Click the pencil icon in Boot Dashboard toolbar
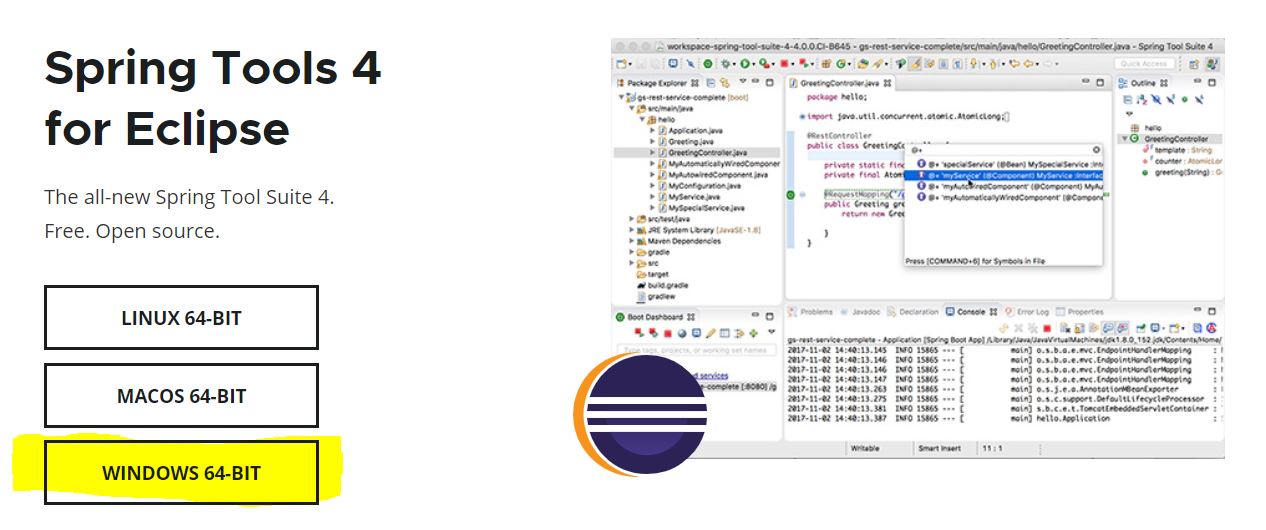This screenshot has width=1266, height=530. pos(711,333)
